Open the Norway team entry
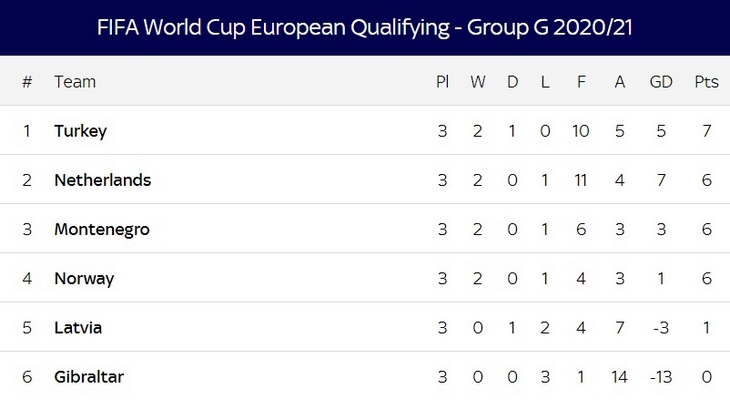This screenshot has width=730, height=410. (84, 278)
